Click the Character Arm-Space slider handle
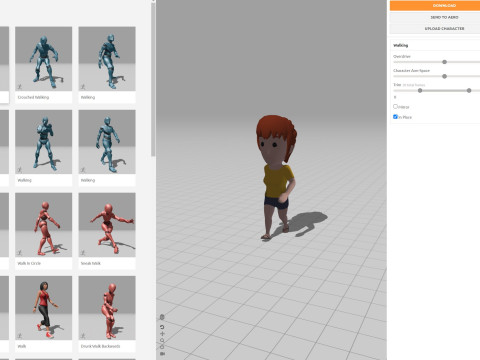 tap(444, 76)
